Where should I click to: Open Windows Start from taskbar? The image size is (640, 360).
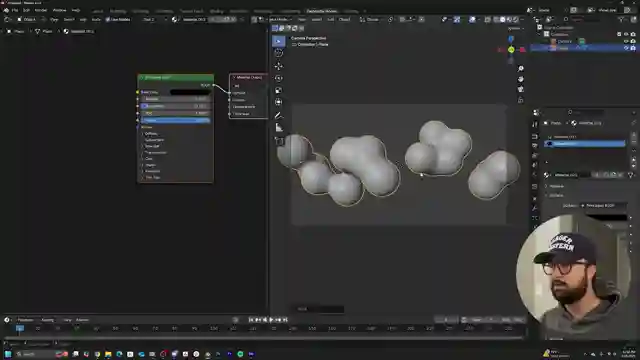click(x=8, y=354)
